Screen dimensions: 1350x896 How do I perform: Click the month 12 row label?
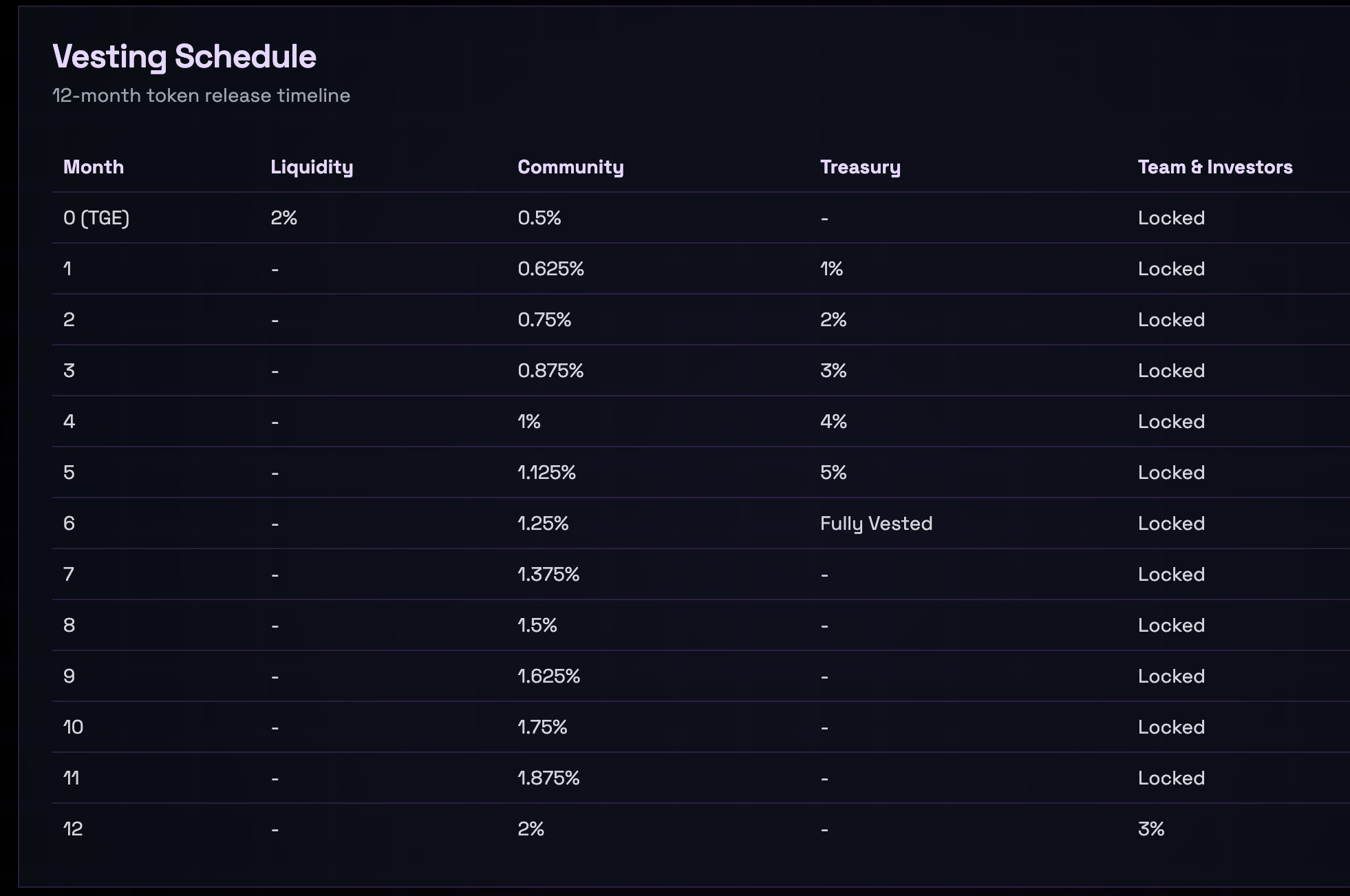73,829
